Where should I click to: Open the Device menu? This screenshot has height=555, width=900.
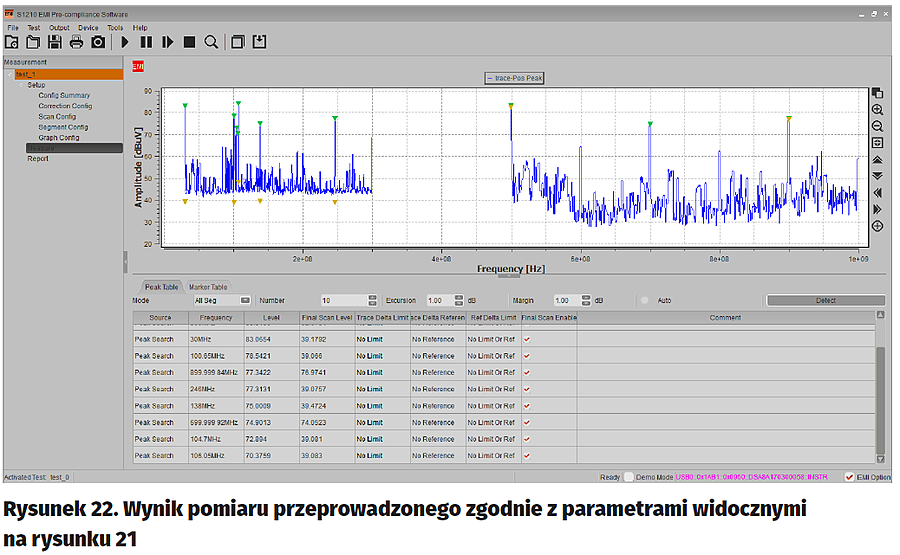[88, 28]
